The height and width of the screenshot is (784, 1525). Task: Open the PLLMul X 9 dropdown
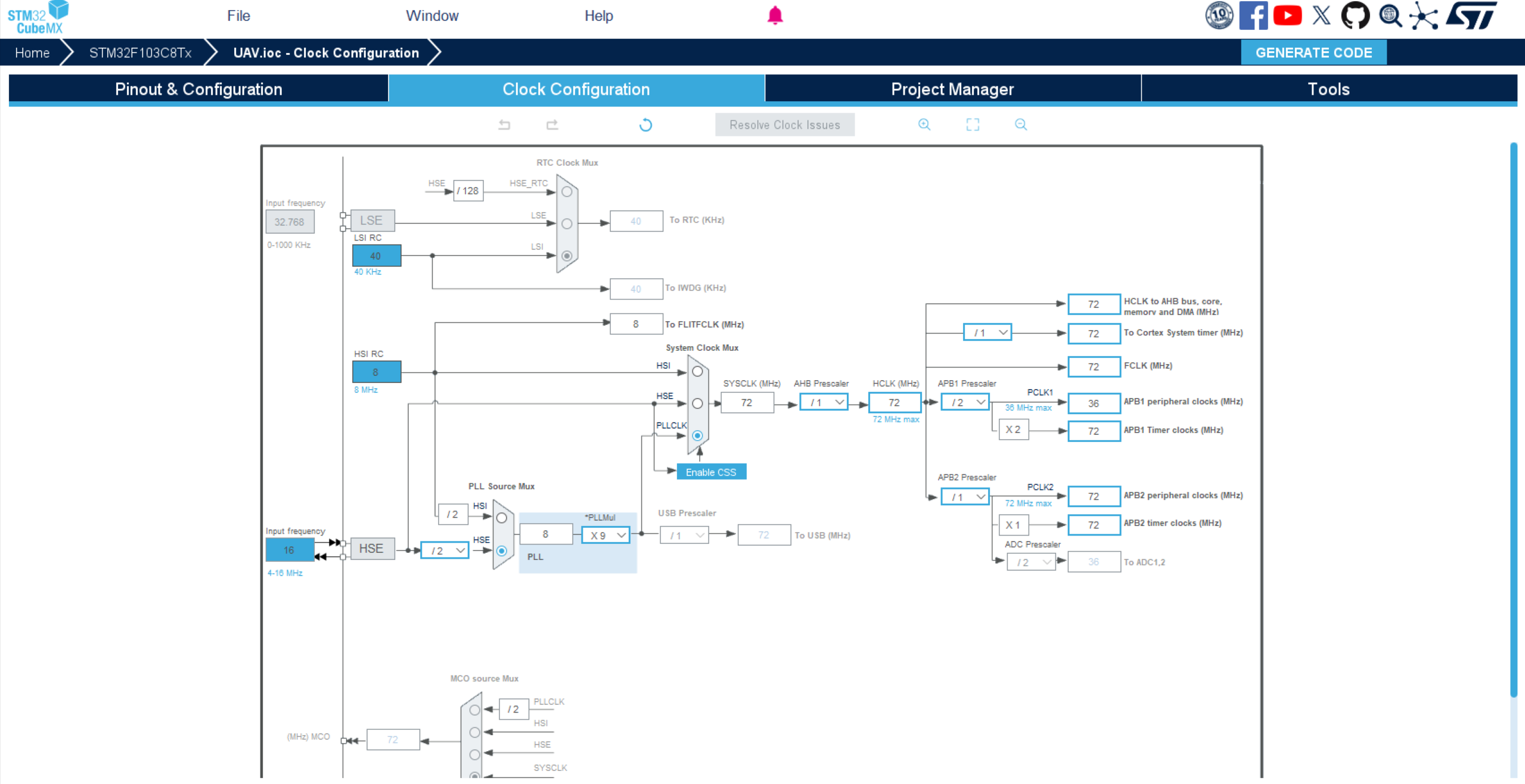pyautogui.click(x=606, y=535)
